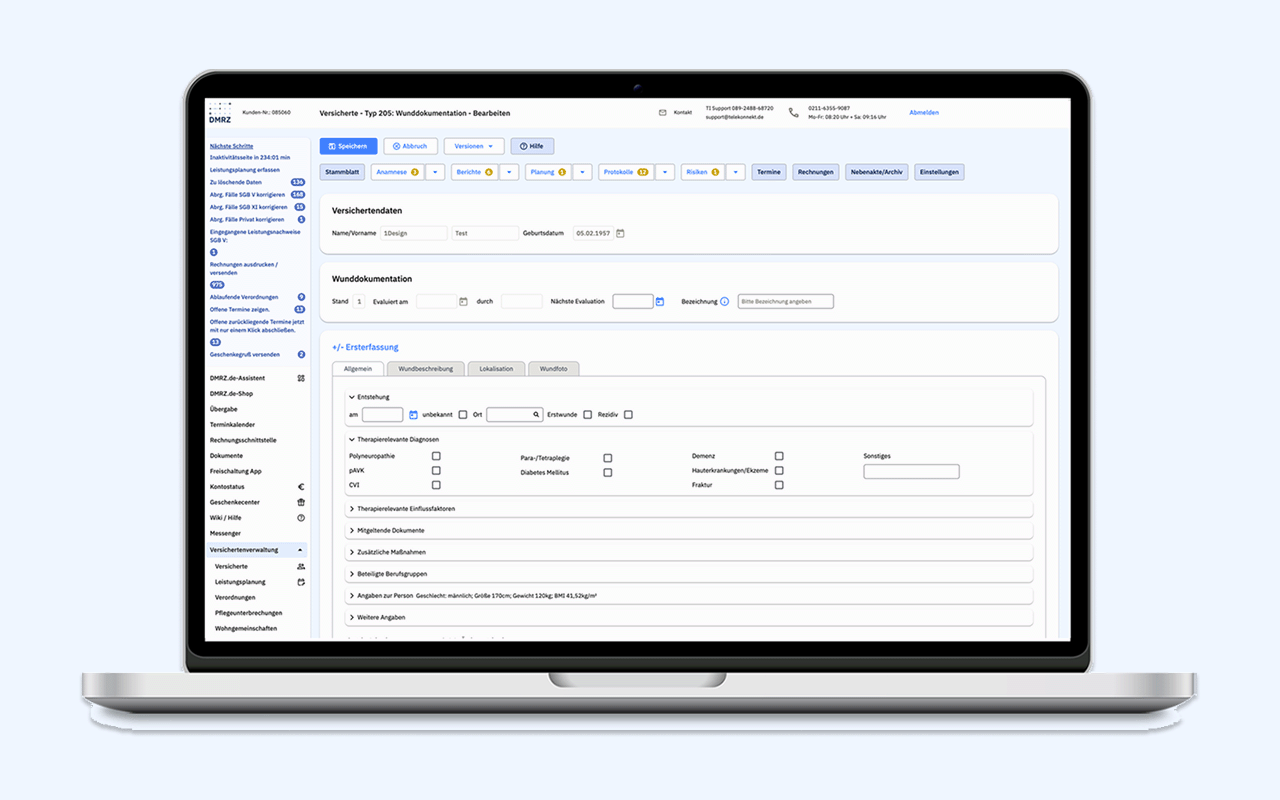Open the dropdown arrow next to Anamnese
Viewport: 1280px width, 800px height.
pos(435,172)
